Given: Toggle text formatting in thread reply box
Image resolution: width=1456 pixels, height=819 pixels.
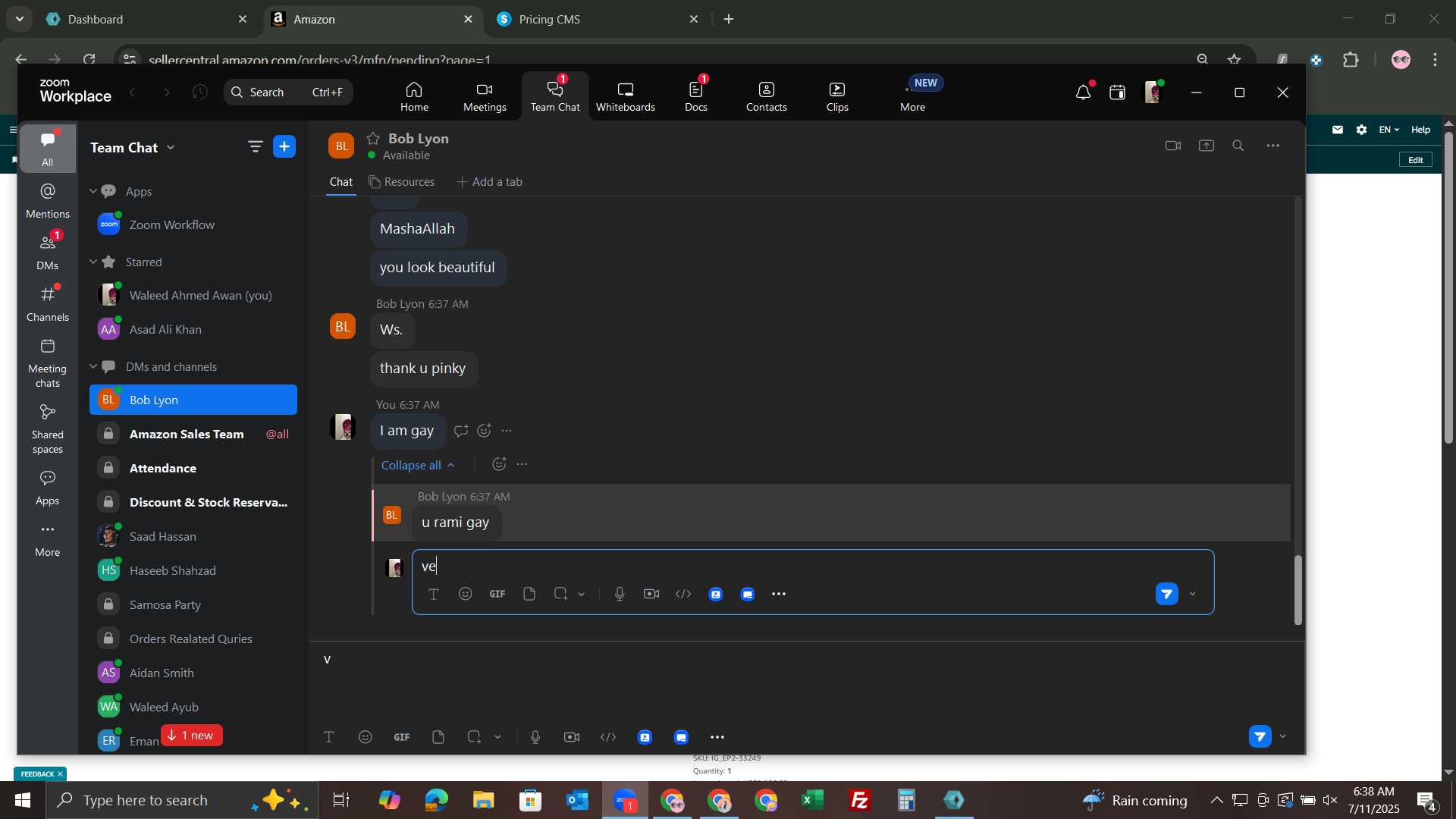Looking at the screenshot, I should pyautogui.click(x=434, y=594).
